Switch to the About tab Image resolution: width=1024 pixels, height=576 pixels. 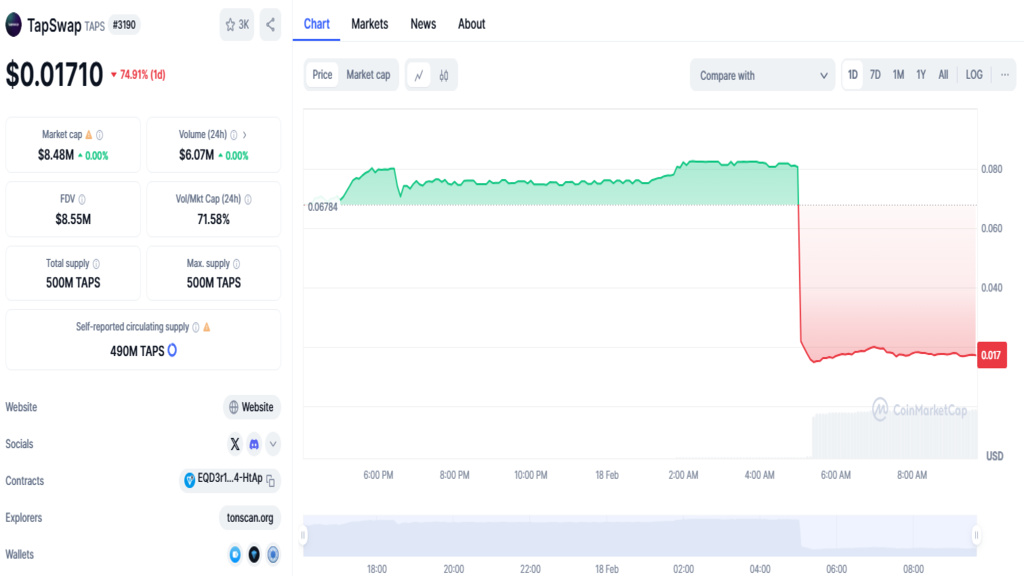click(472, 24)
